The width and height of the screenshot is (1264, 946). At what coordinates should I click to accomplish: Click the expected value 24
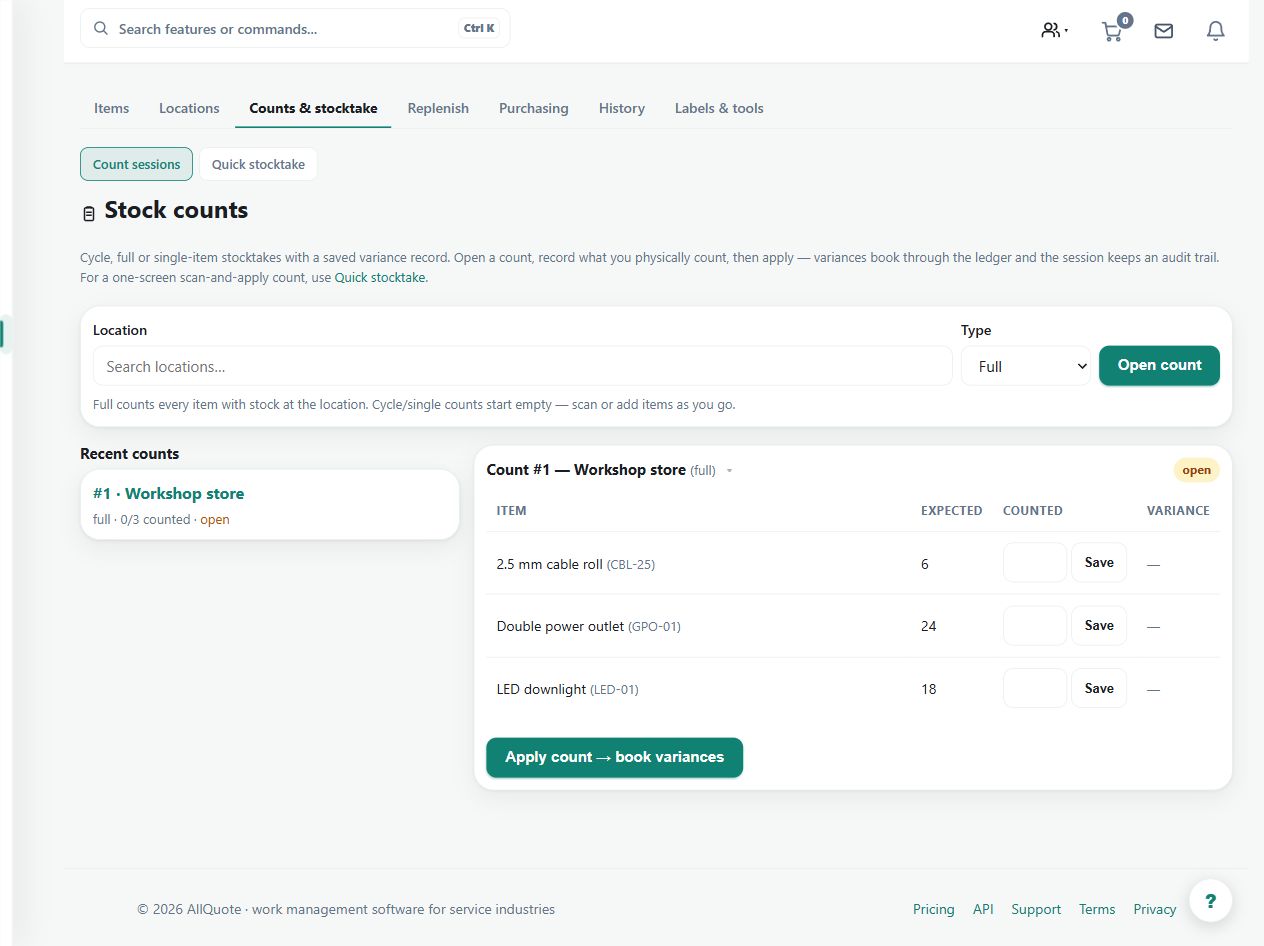(929, 626)
